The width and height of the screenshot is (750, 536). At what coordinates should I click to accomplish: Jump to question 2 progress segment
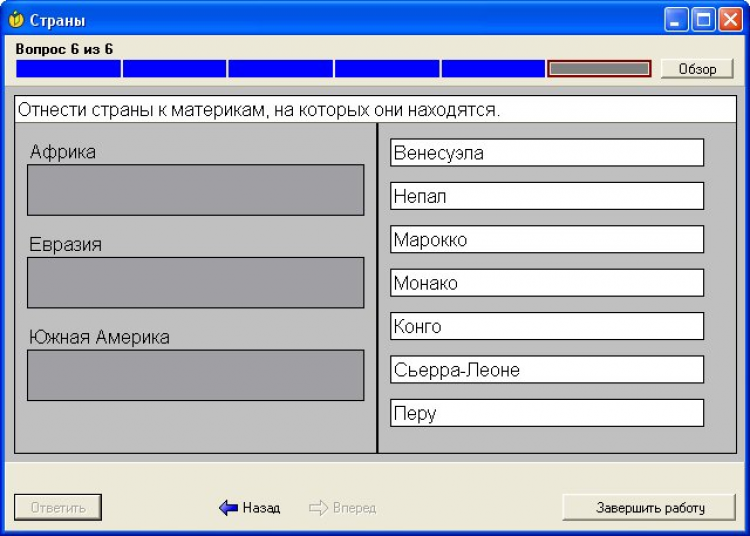[x=175, y=69]
